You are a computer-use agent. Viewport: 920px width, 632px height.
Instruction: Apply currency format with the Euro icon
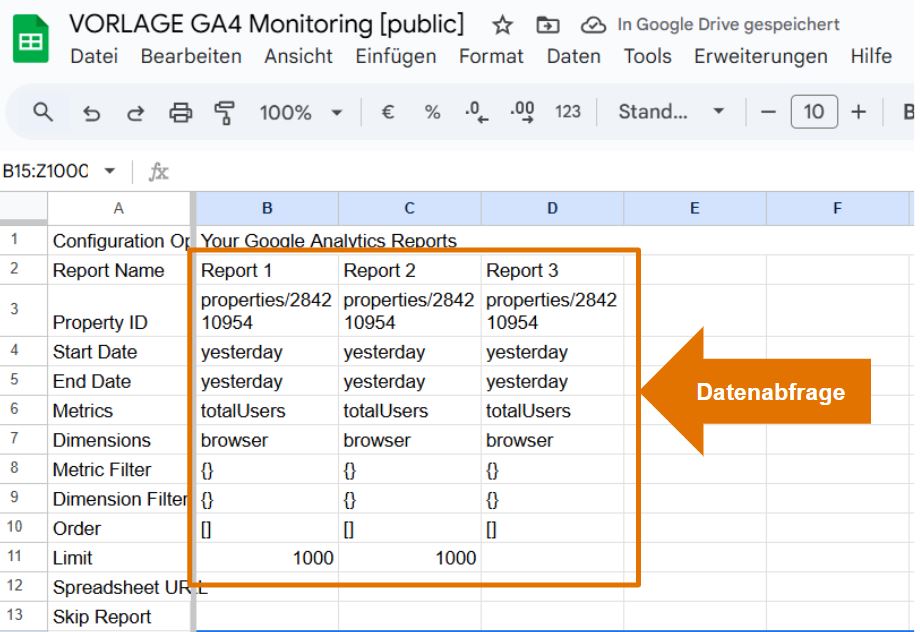click(x=390, y=112)
